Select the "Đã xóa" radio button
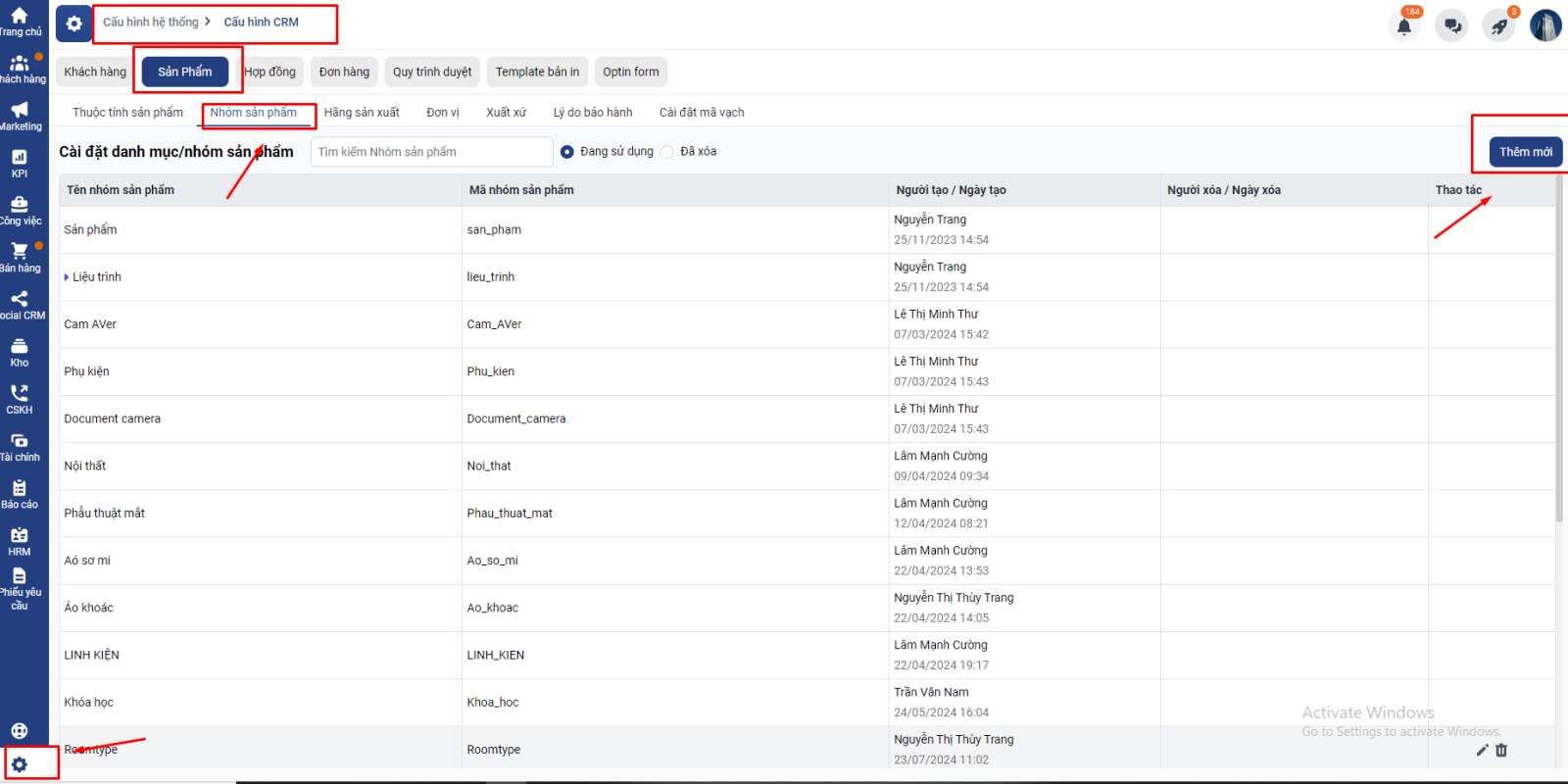This screenshot has width=1568, height=784. tap(667, 152)
